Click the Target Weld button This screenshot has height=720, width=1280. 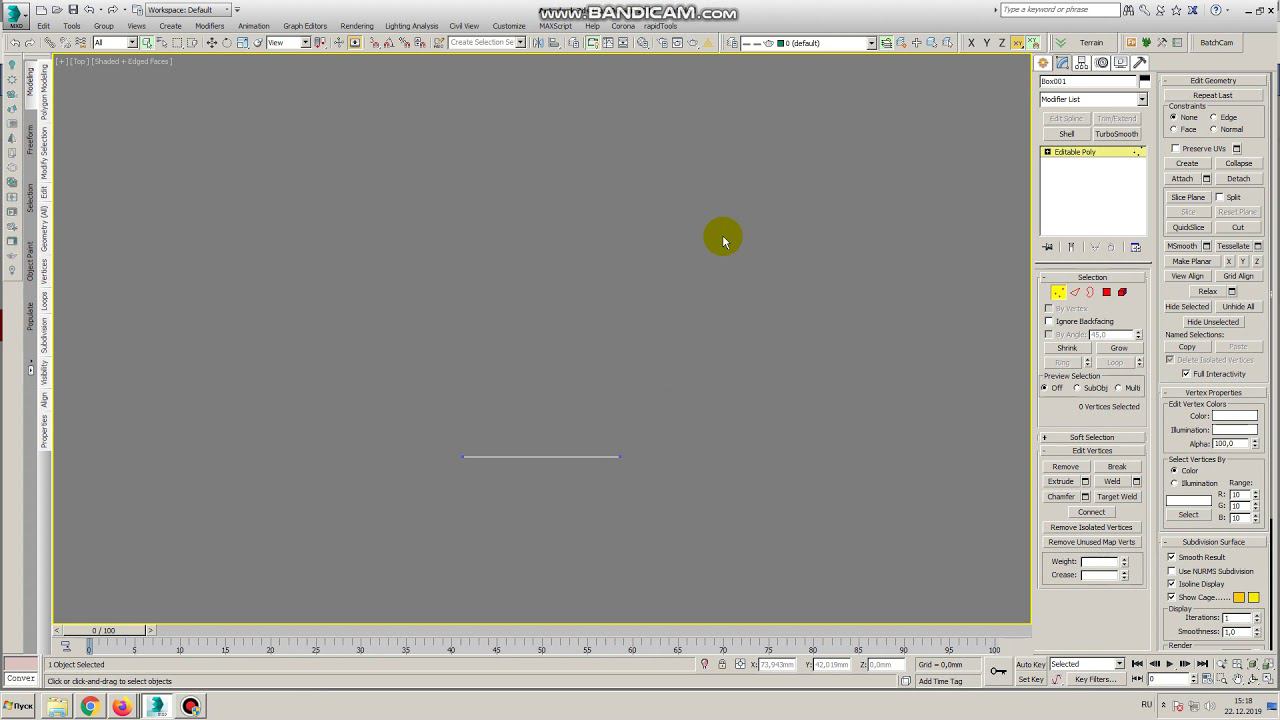[x=1117, y=496]
